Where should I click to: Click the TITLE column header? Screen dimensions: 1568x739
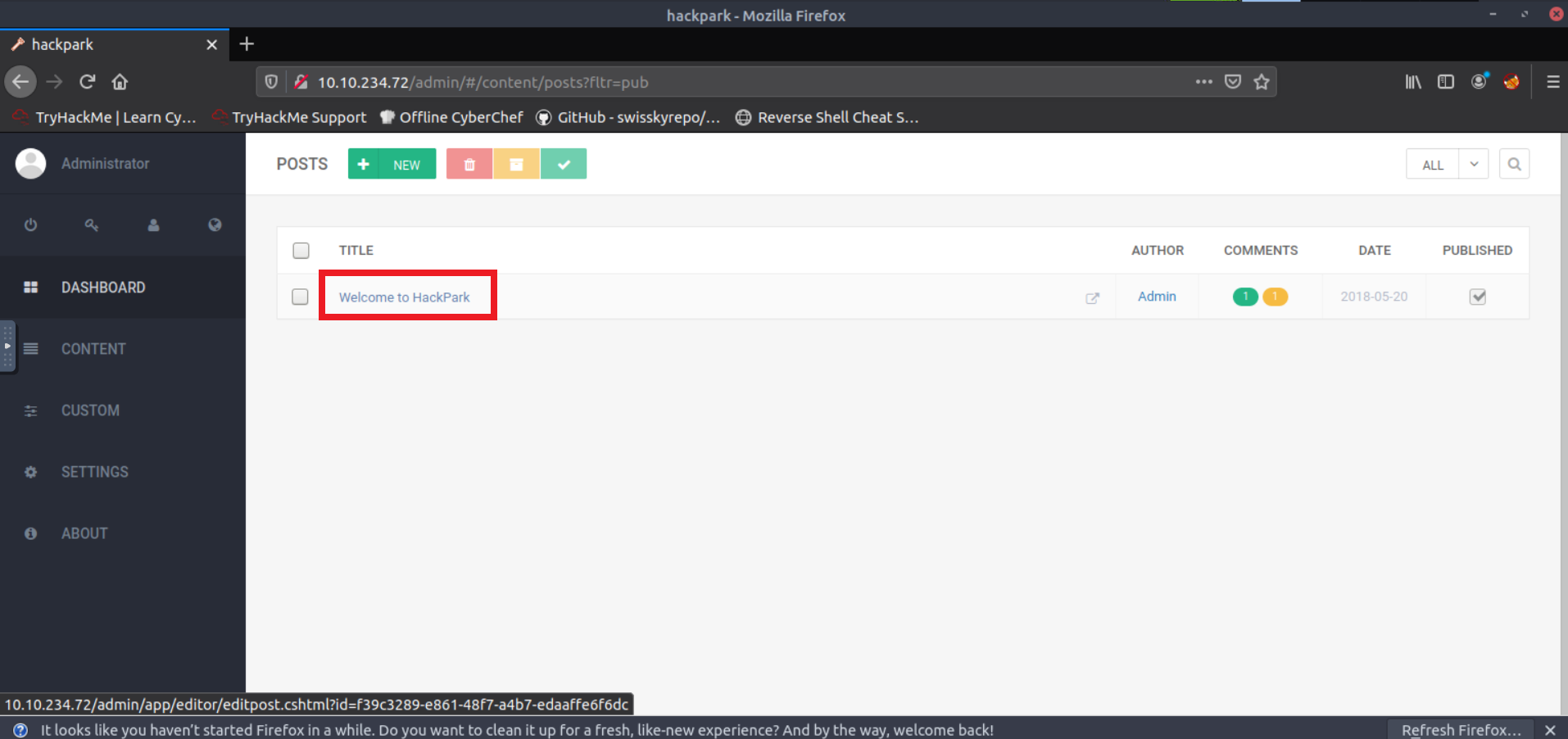[356, 251]
